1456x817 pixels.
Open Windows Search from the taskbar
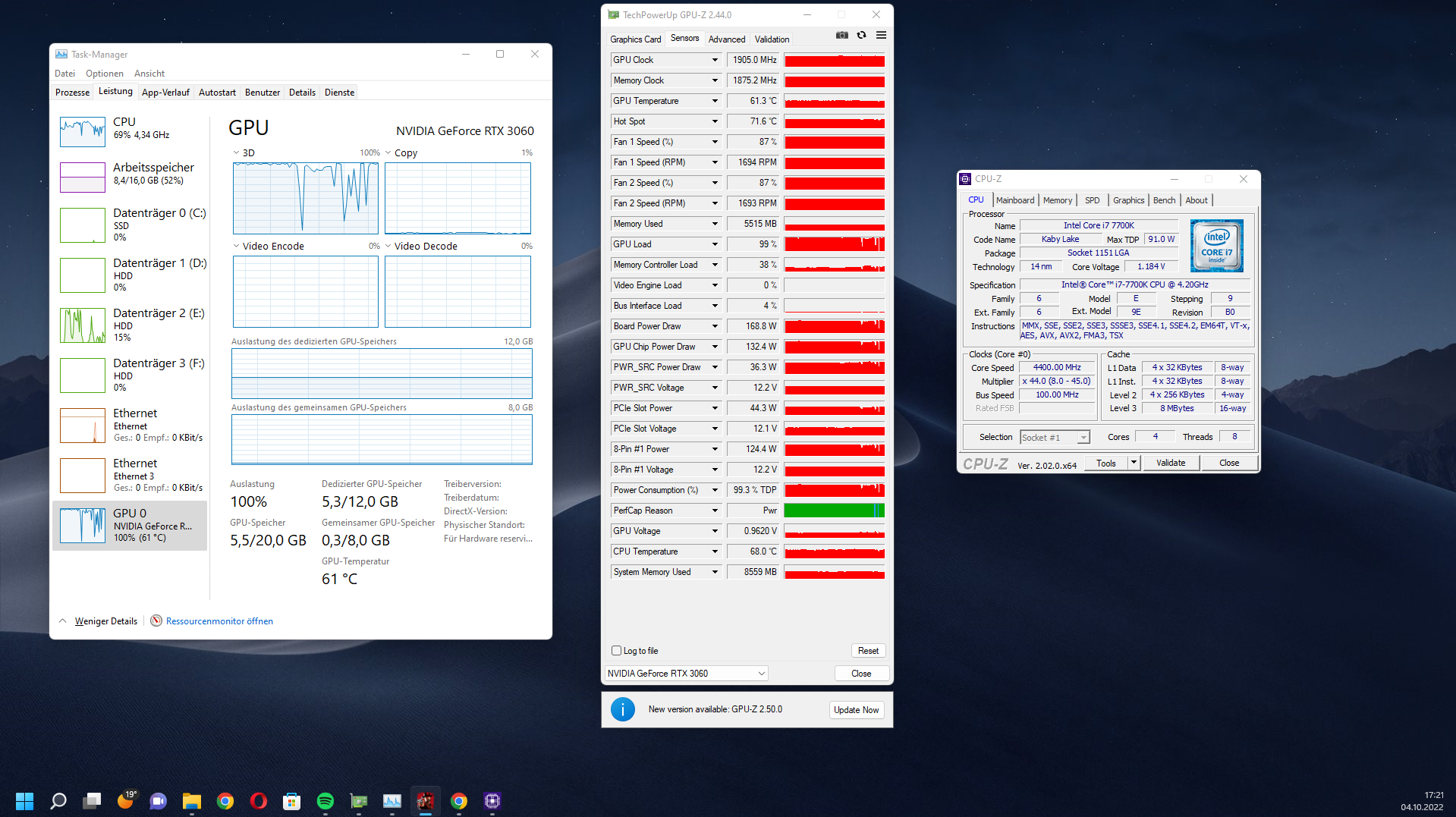coord(58,801)
